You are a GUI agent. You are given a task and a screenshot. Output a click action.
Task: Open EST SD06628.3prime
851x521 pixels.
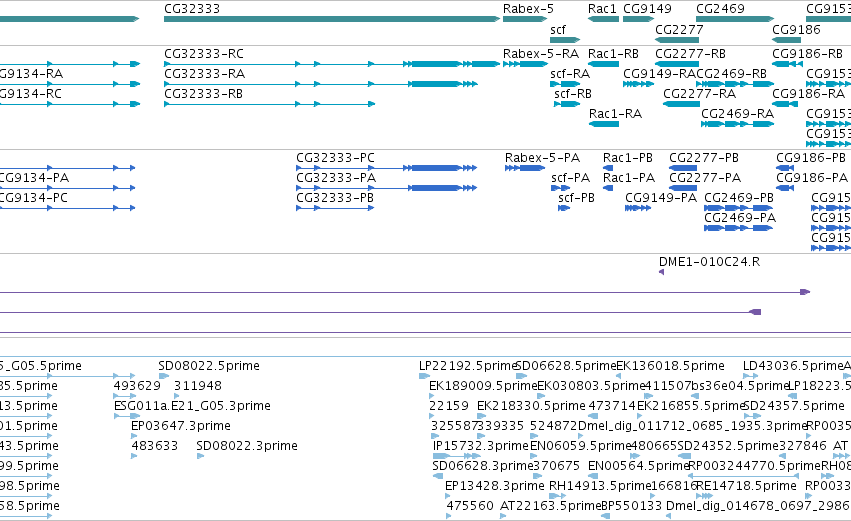(x=482, y=466)
